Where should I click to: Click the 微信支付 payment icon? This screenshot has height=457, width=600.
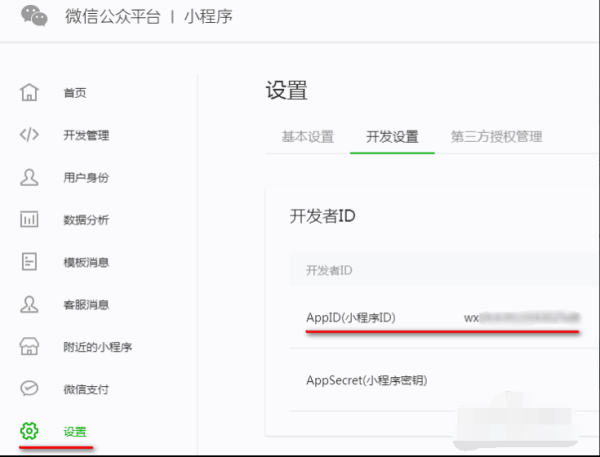click(29, 388)
